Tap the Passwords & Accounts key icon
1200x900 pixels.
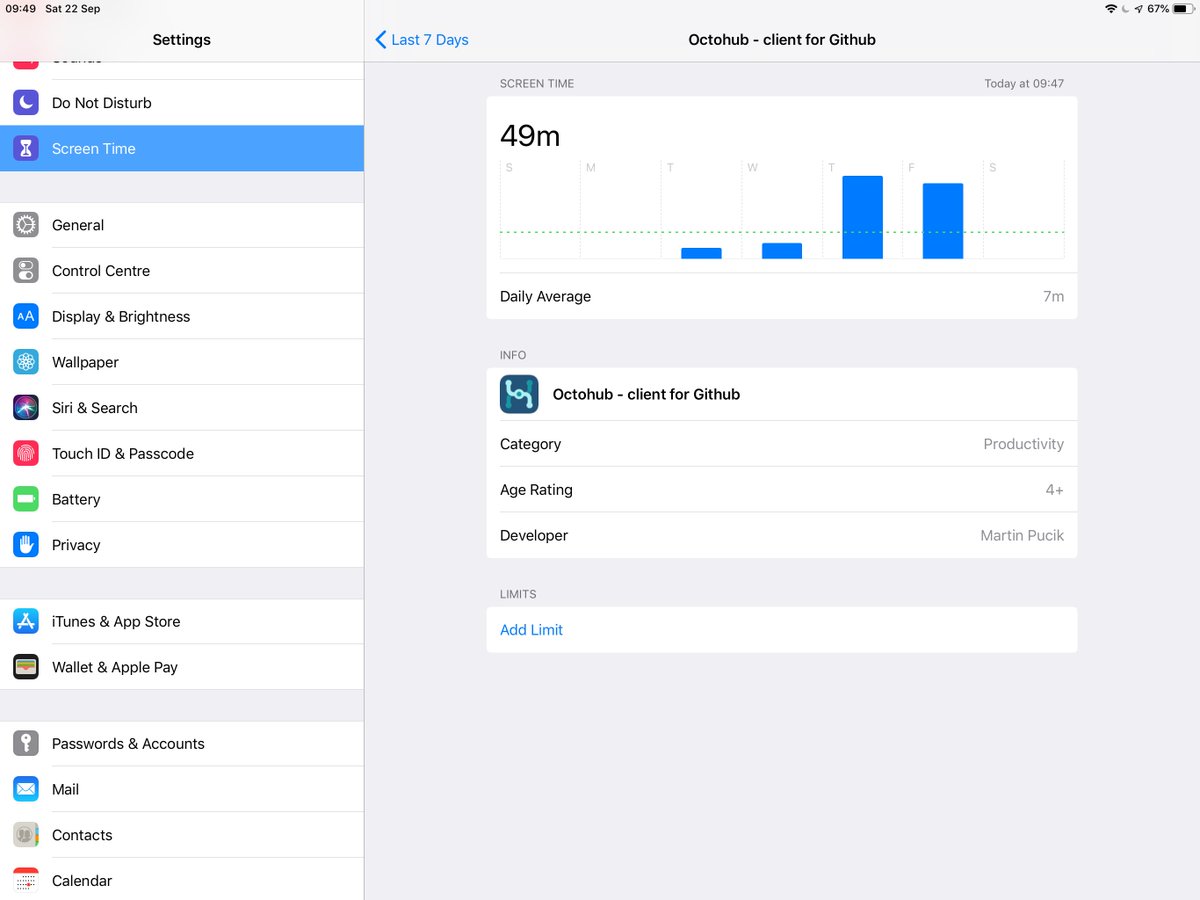point(26,743)
